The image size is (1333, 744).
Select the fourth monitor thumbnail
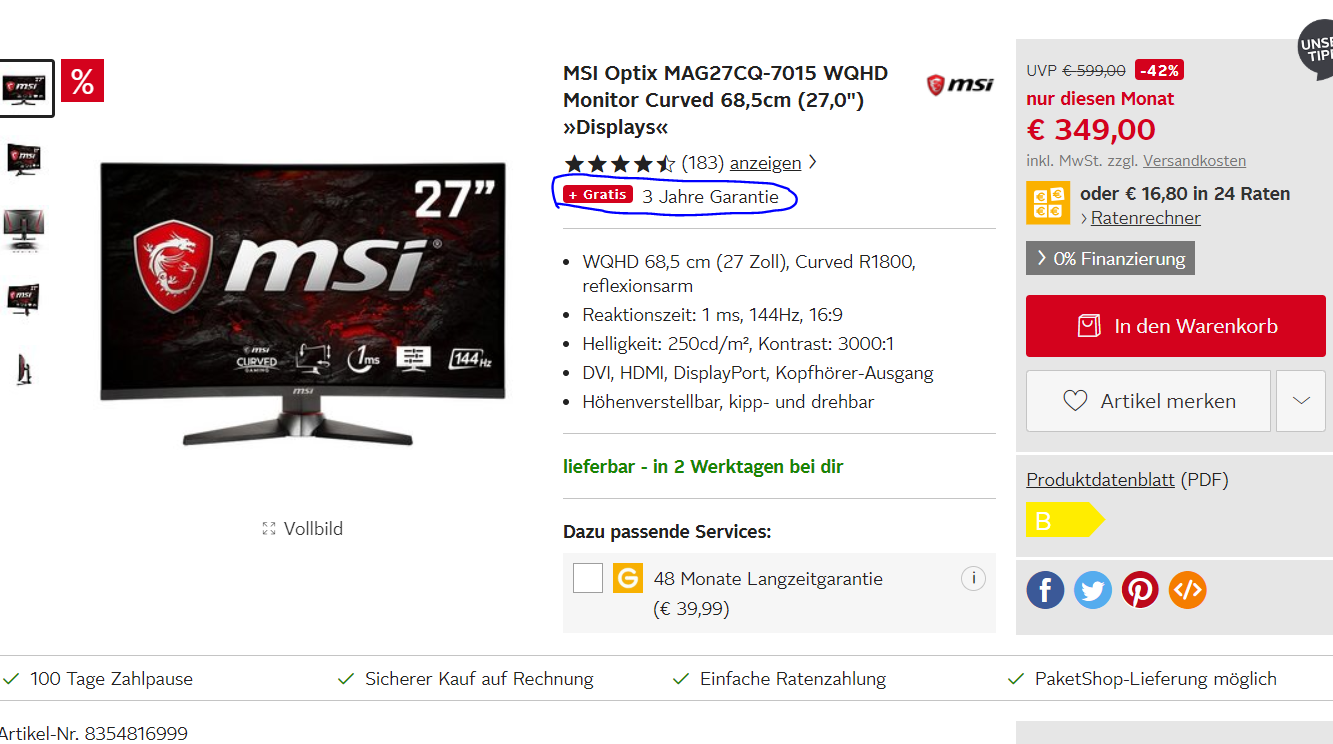click(24, 300)
